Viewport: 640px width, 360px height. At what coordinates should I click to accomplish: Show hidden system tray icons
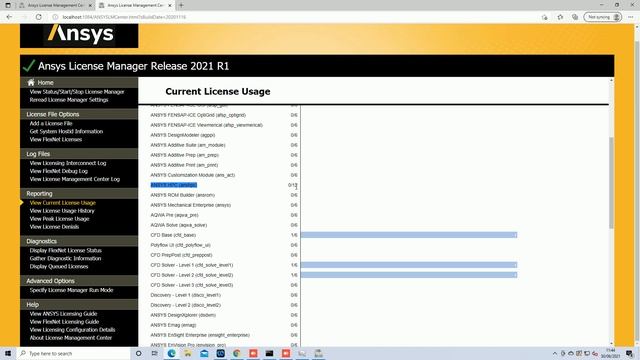pos(555,353)
